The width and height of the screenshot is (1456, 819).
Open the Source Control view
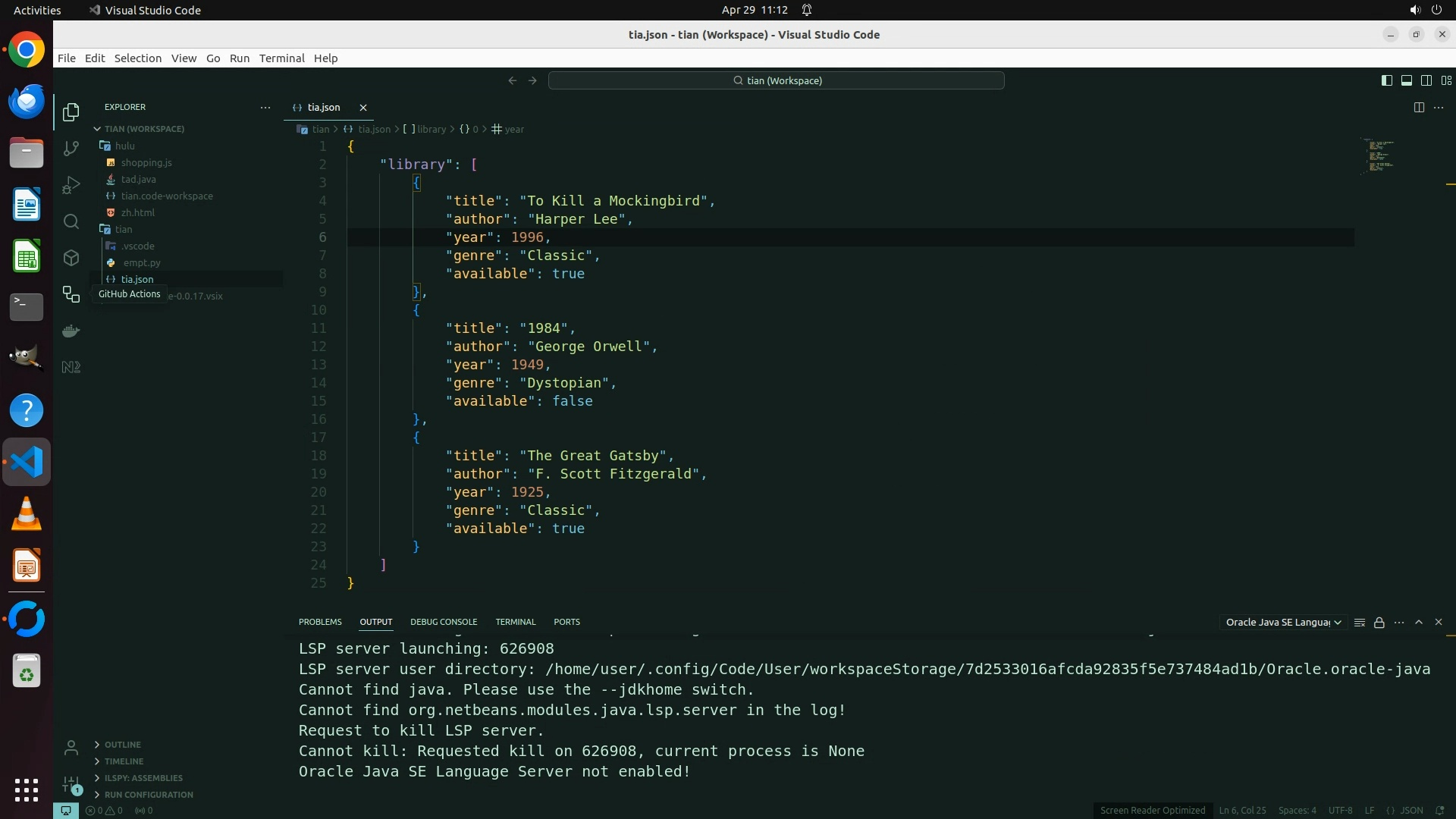tap(71, 149)
